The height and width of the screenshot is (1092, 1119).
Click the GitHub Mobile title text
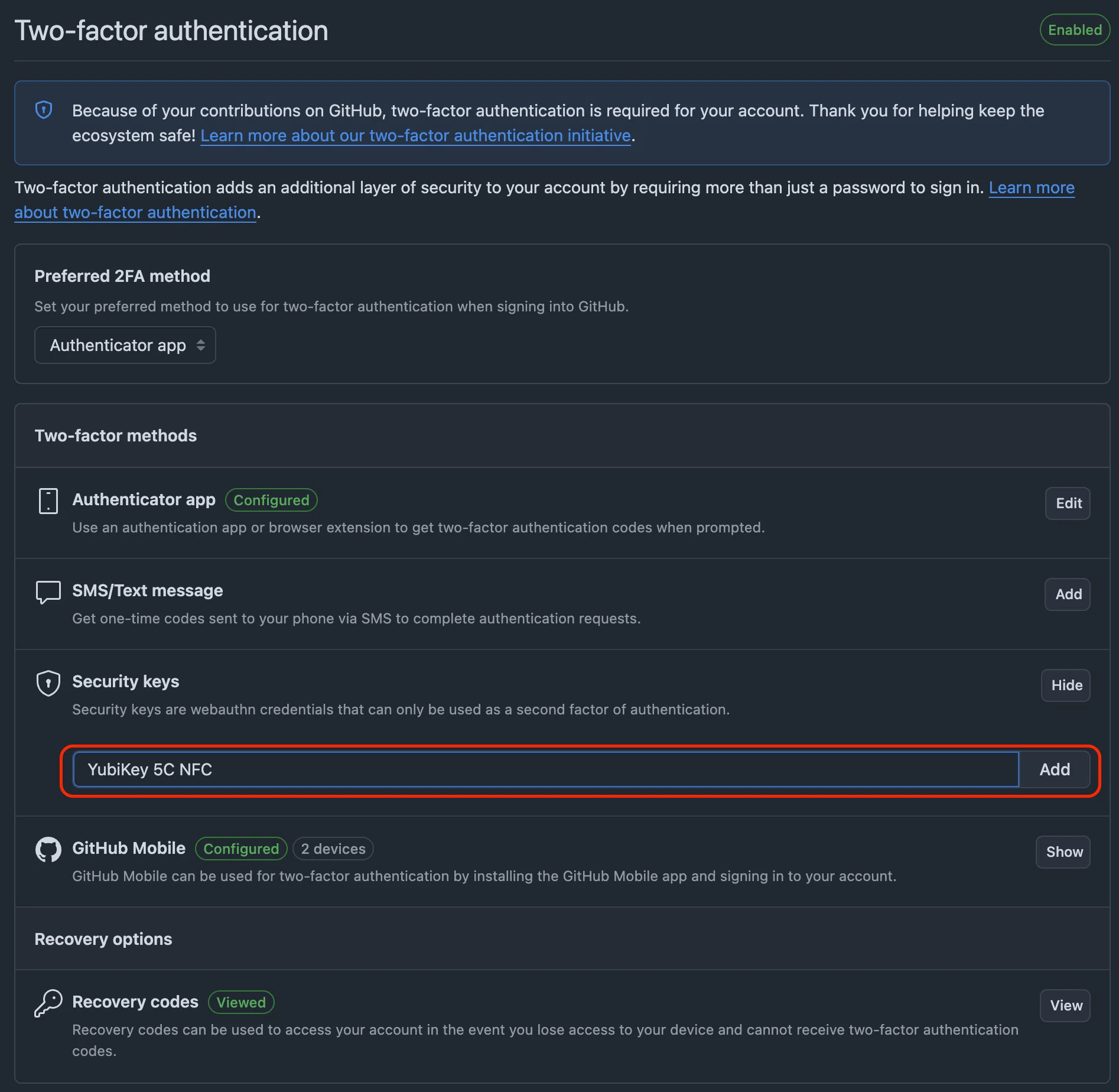click(x=129, y=848)
